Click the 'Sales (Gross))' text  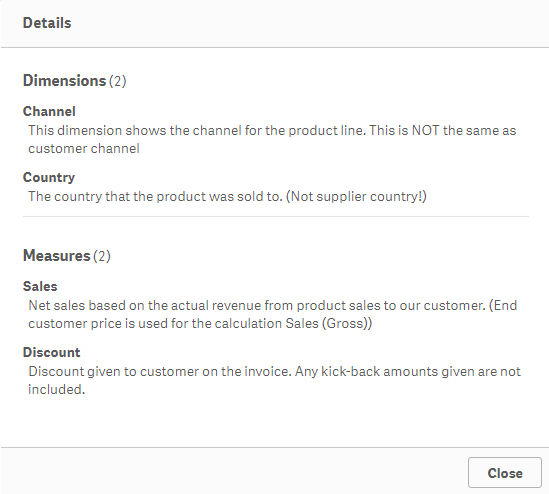[x=328, y=323]
